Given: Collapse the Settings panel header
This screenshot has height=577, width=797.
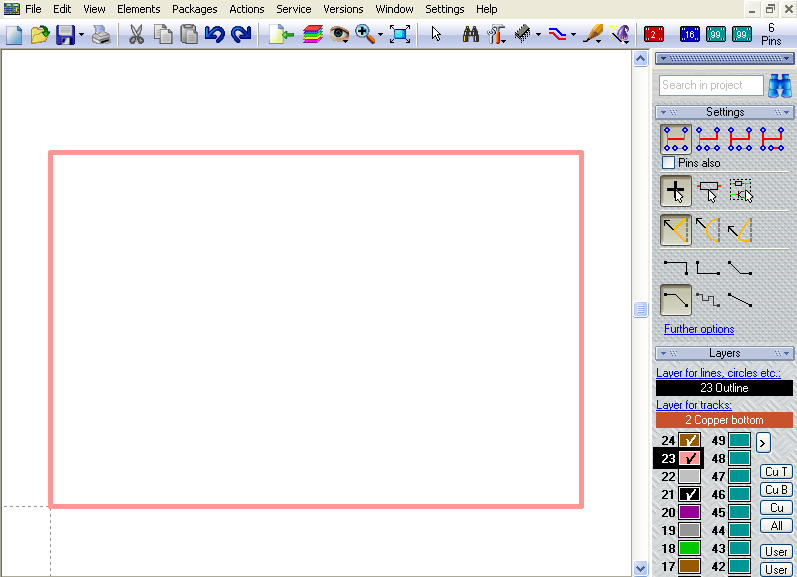Looking at the screenshot, I should pos(725,112).
